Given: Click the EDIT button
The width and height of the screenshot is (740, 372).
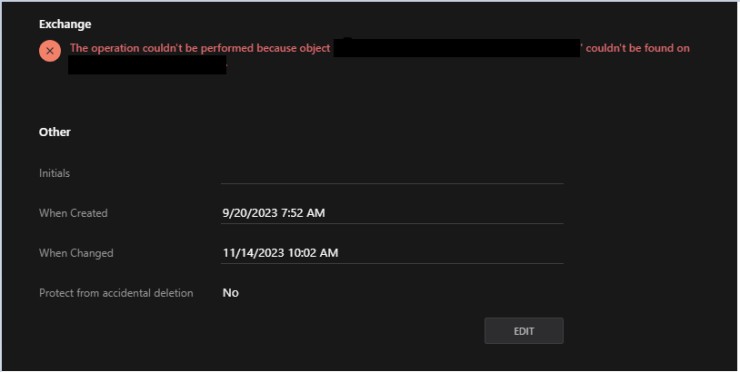Looking at the screenshot, I should tap(524, 331).
